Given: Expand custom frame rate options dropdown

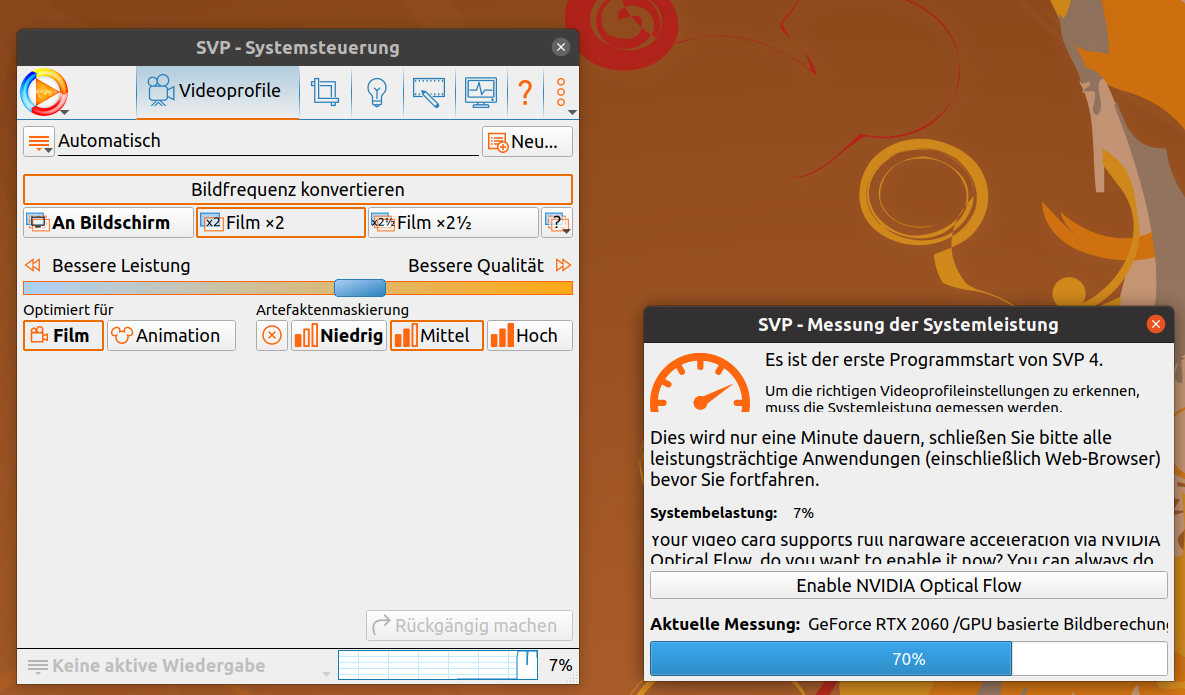Looking at the screenshot, I should [x=557, y=223].
